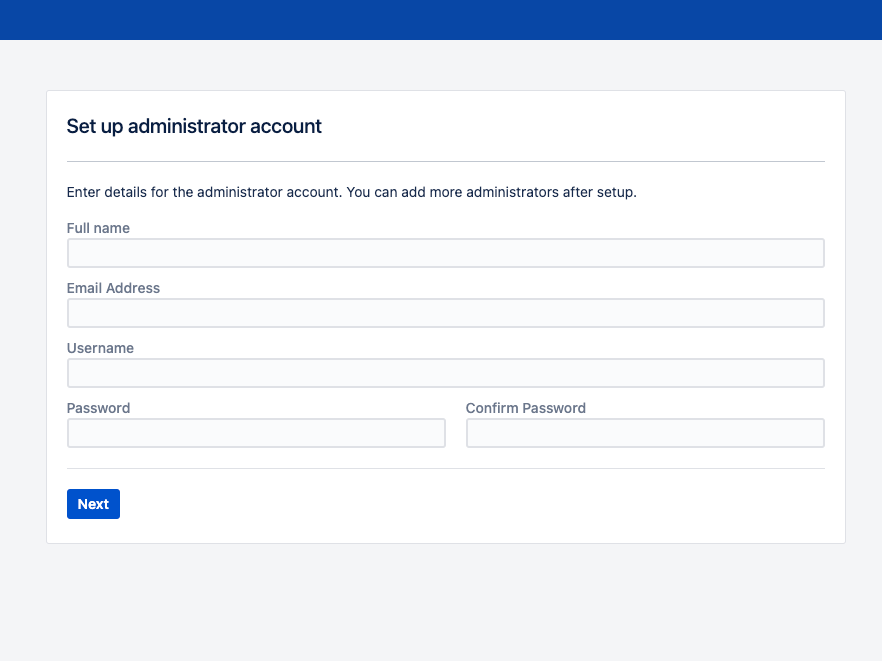Click the 'Password' label text

pyautogui.click(x=98, y=408)
